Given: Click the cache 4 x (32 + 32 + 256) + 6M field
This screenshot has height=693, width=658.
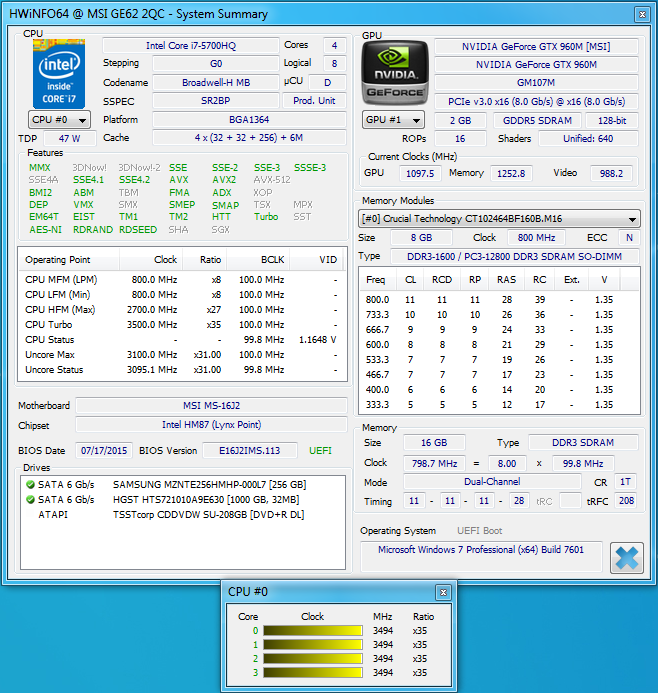Looking at the screenshot, I should [249, 137].
